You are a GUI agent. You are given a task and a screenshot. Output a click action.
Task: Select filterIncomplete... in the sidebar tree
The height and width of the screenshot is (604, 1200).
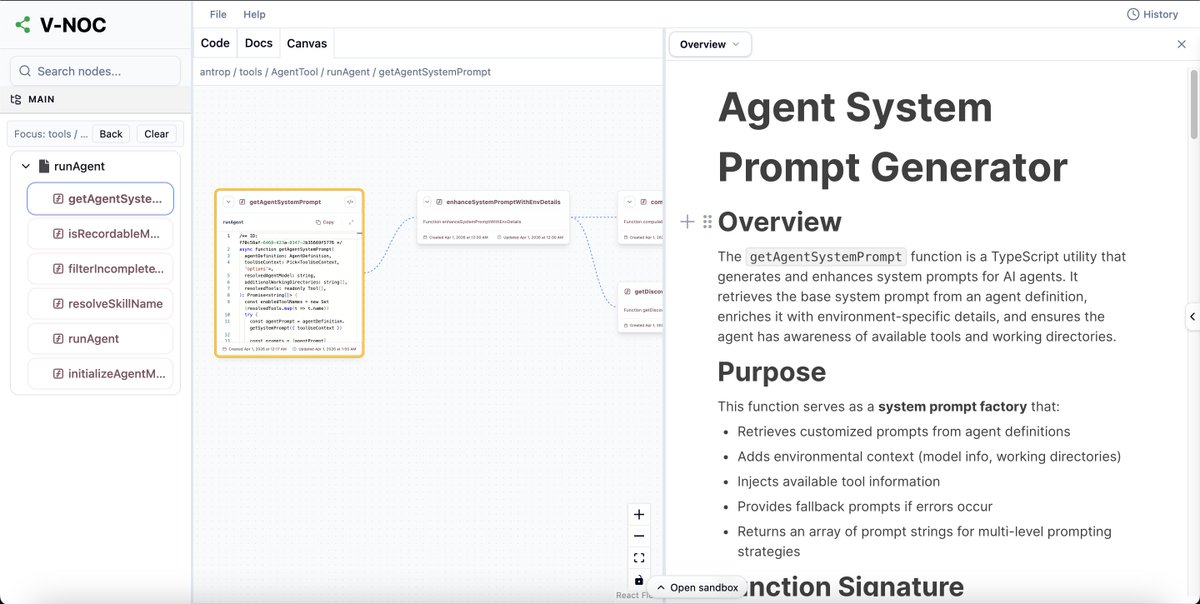[100, 269]
